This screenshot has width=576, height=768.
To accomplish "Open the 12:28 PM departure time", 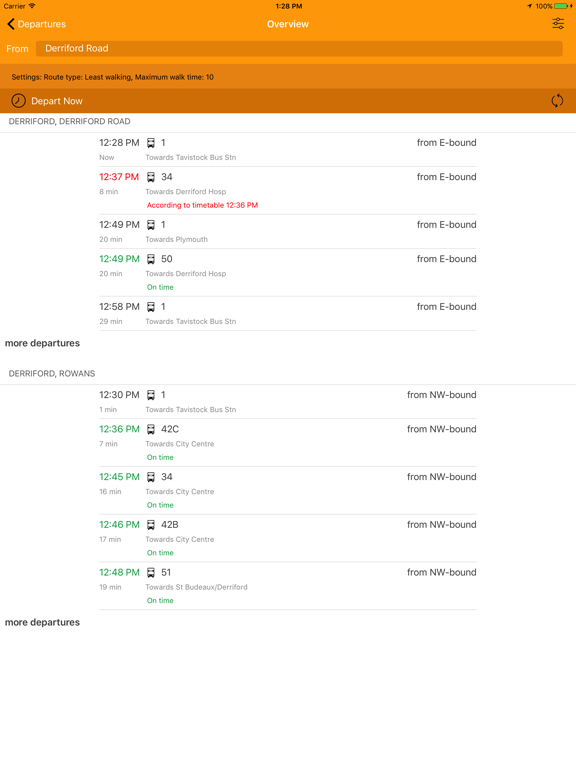I will pos(119,143).
